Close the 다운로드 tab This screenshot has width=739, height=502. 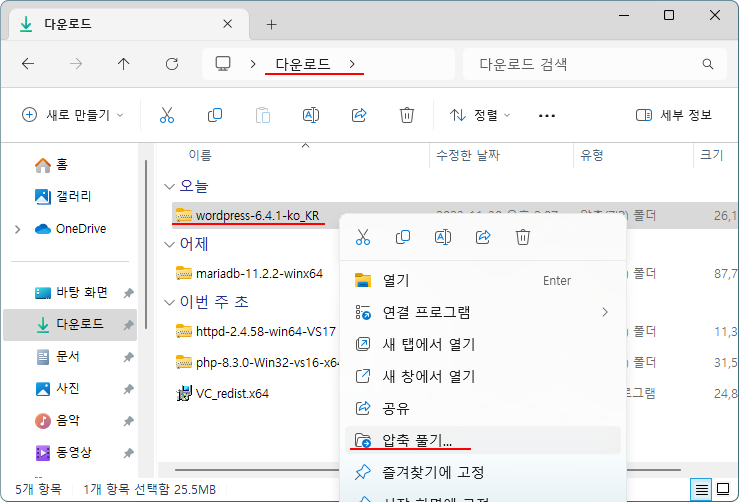228,24
